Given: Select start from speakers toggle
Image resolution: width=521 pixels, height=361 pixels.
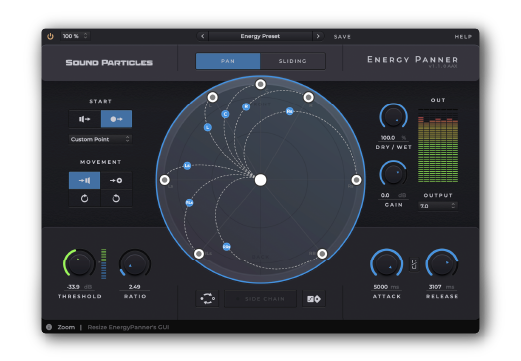Looking at the screenshot, I should tap(85, 119).
